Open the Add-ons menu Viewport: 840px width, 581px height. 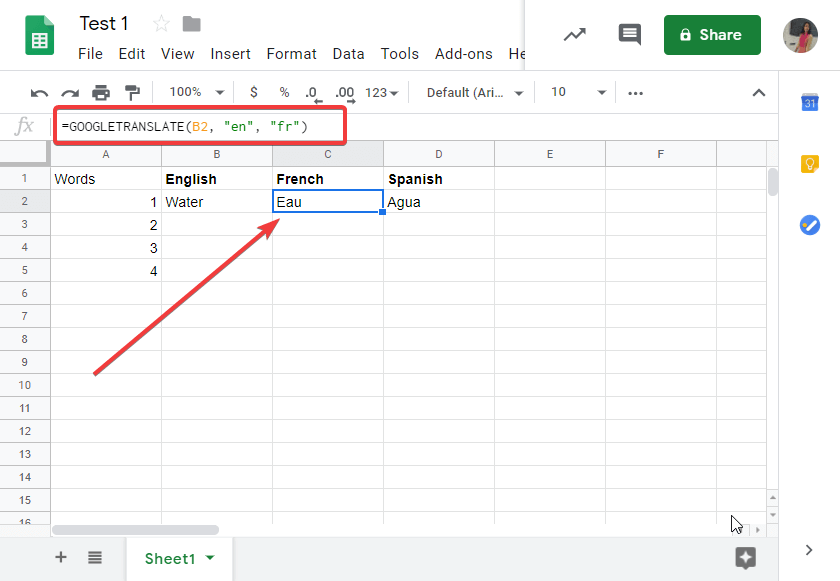(463, 54)
